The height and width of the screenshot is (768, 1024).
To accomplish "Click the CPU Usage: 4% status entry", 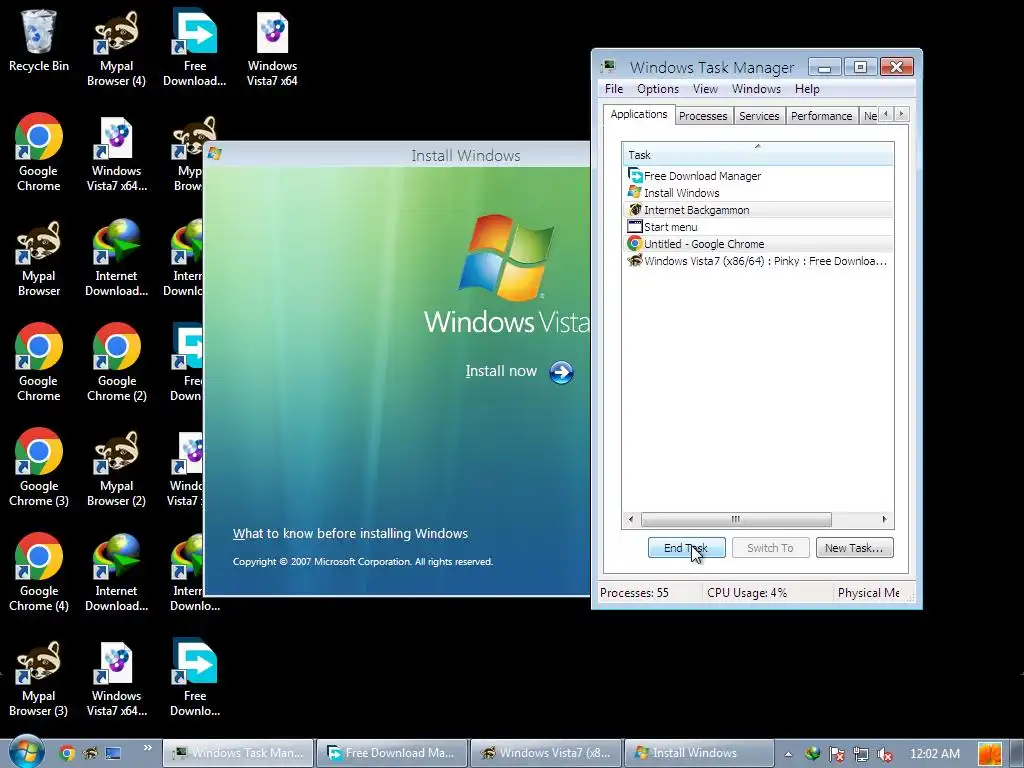I will click(747, 593).
